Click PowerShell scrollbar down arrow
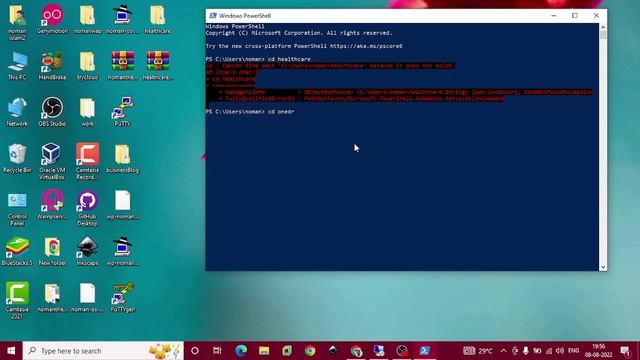 tap(603, 267)
